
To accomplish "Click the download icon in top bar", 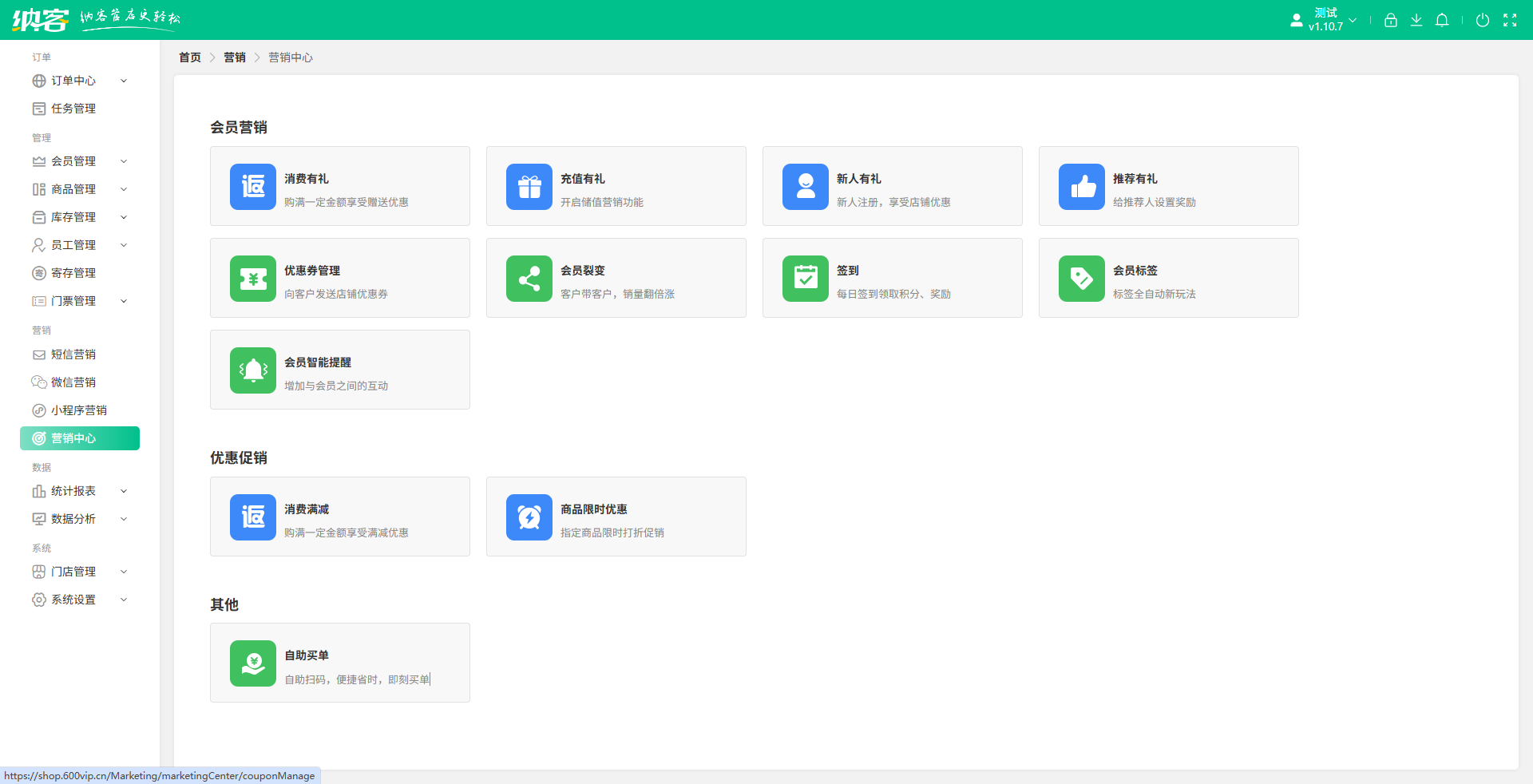I will [x=1416, y=21].
